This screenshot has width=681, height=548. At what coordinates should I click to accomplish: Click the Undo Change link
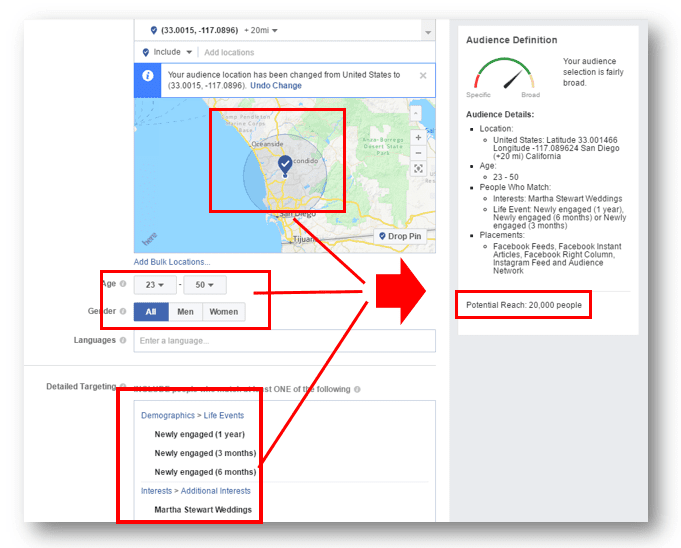pyautogui.click(x=276, y=86)
